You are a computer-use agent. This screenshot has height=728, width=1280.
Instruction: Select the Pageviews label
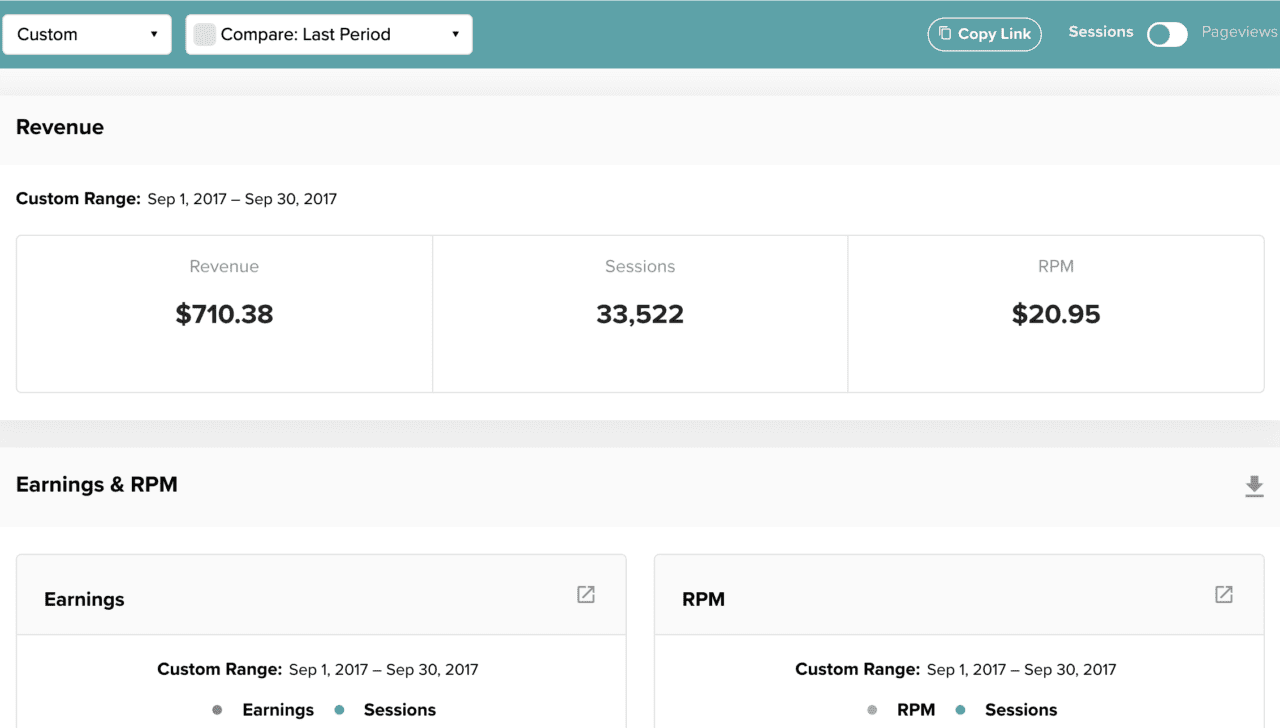pyautogui.click(x=1239, y=32)
